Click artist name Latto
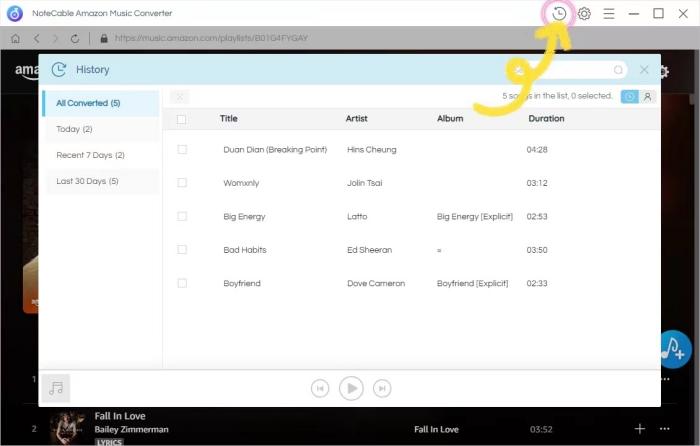This screenshot has width=700, height=446. coord(357,217)
